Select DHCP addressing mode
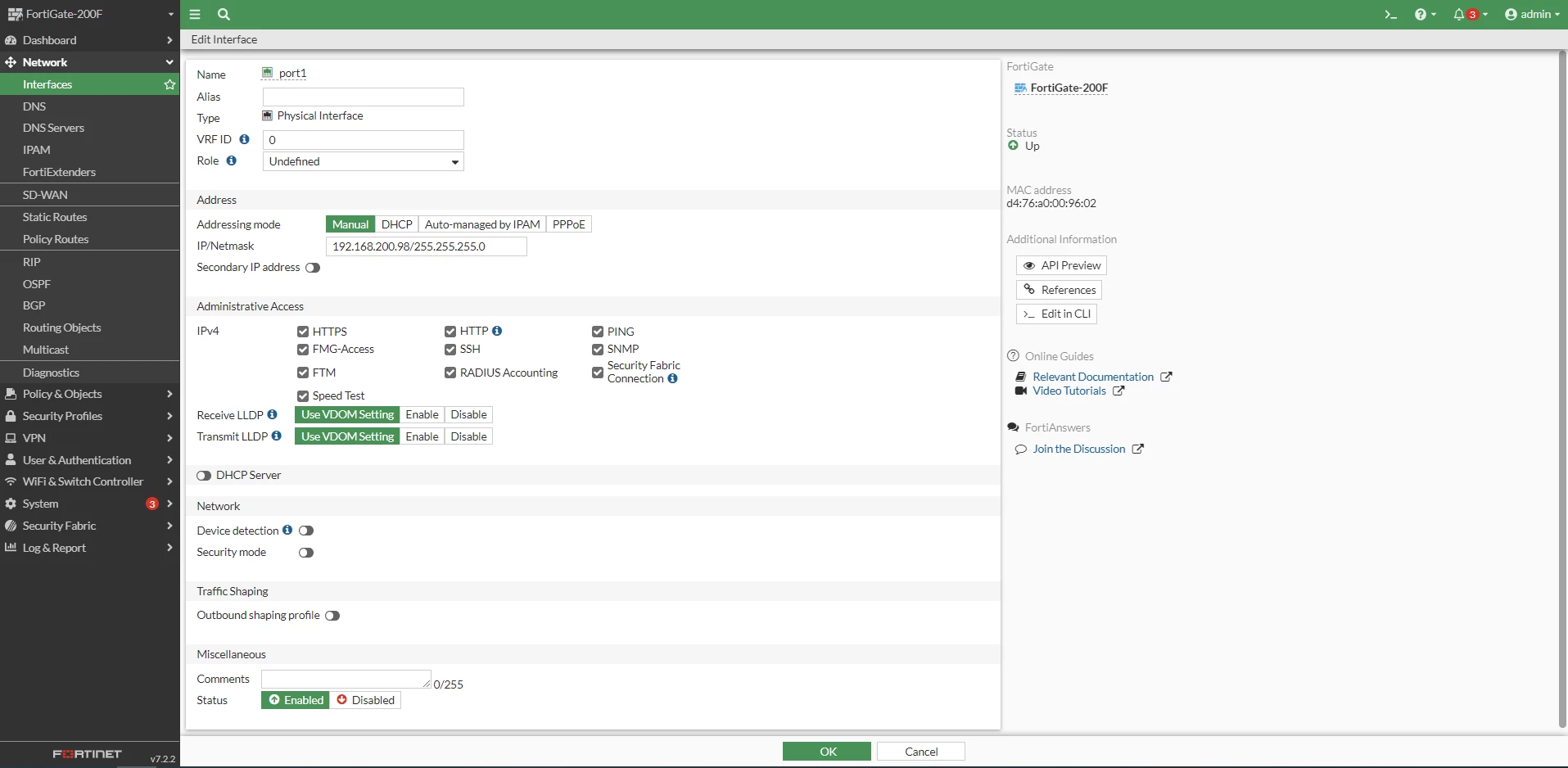Image resolution: width=1568 pixels, height=768 pixels. [x=397, y=224]
